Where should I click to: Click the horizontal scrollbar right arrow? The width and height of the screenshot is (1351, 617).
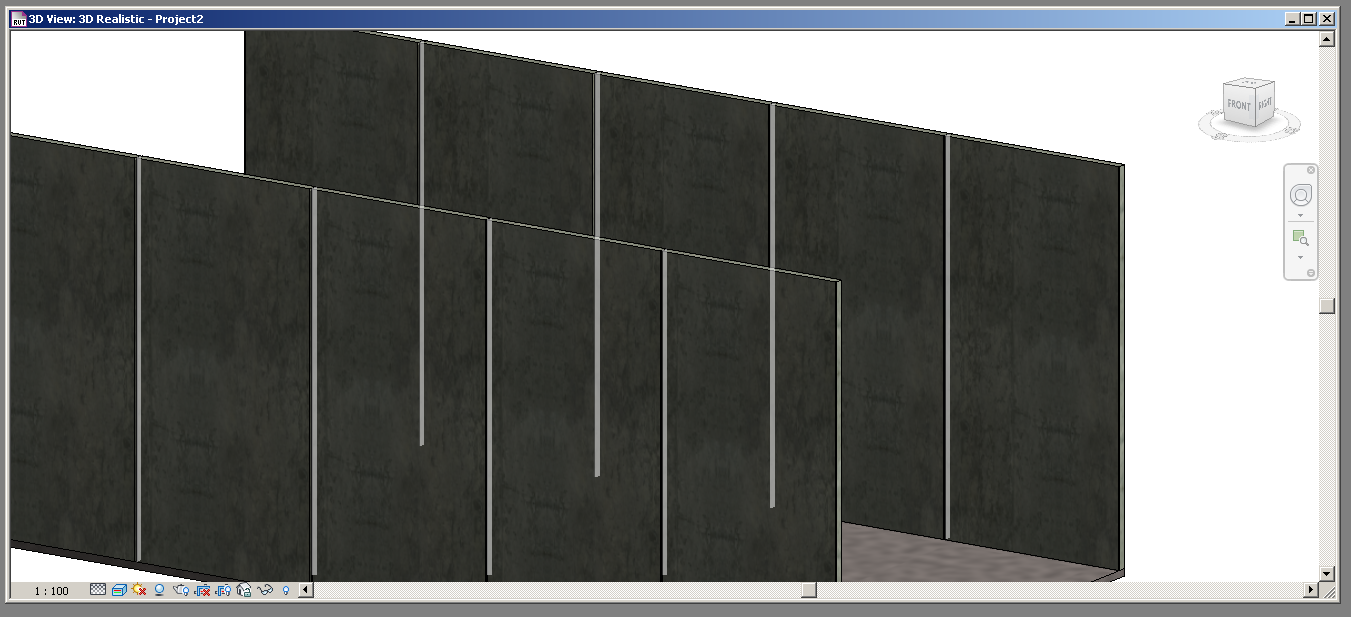(1311, 590)
